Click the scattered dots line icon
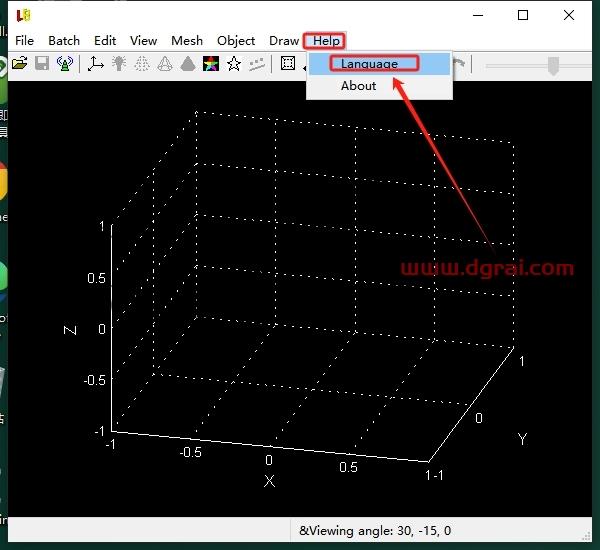Screen dimensions: 600x550 click(x=257, y=64)
